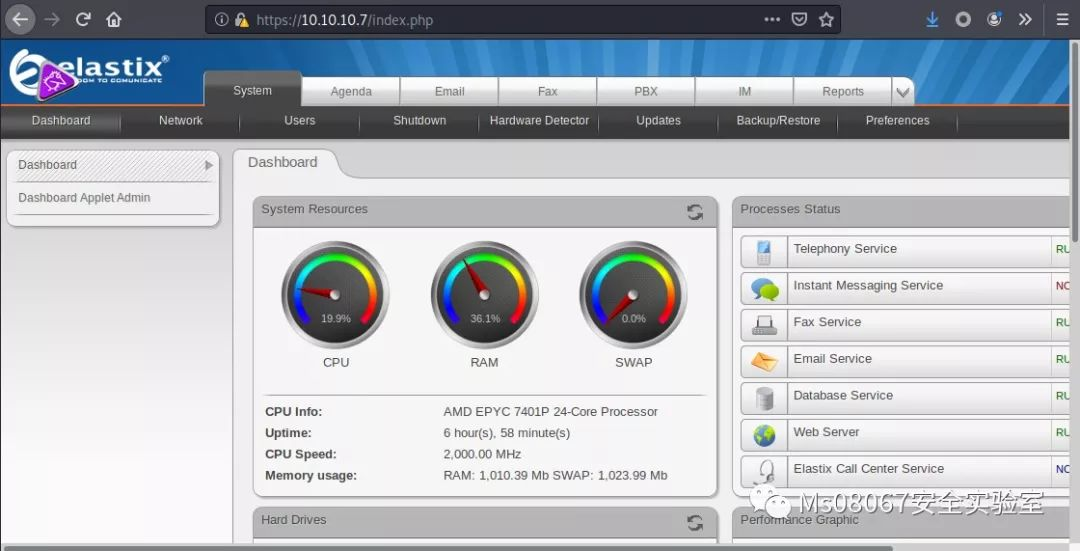
Task: Click the Call Center Service headset icon
Action: point(765,472)
